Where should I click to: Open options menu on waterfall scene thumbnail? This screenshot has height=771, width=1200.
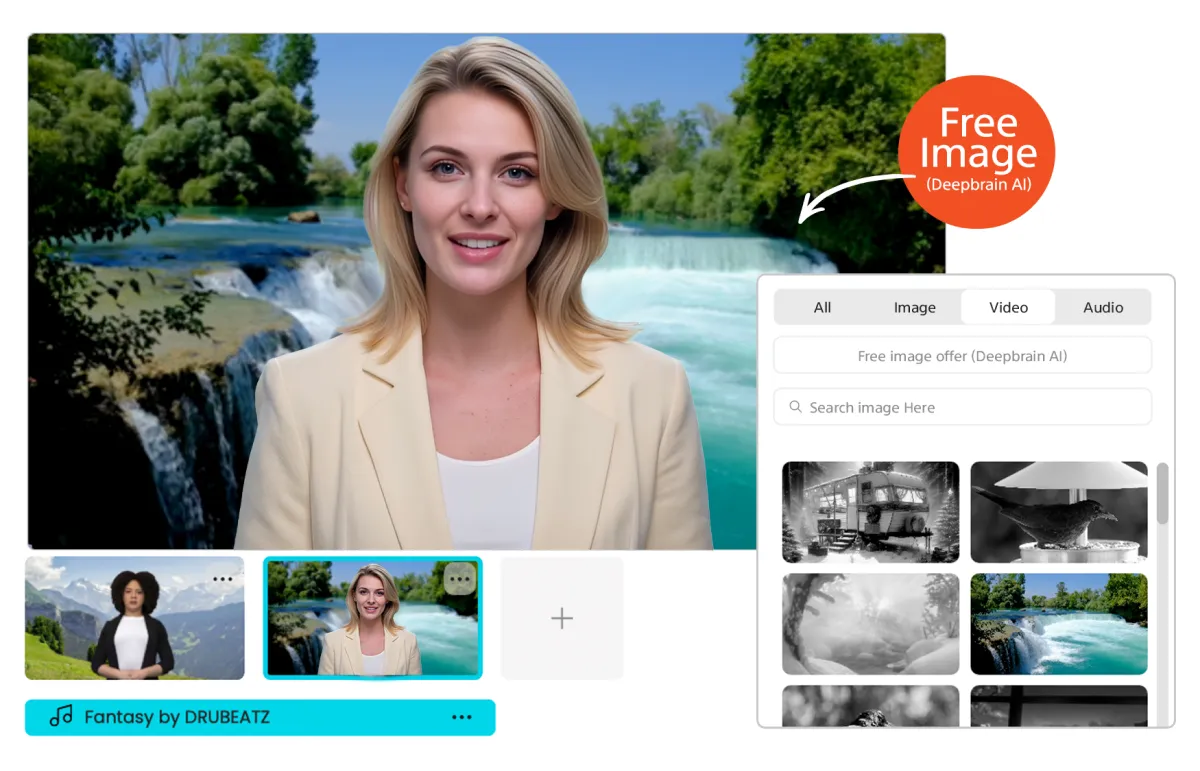(x=459, y=577)
